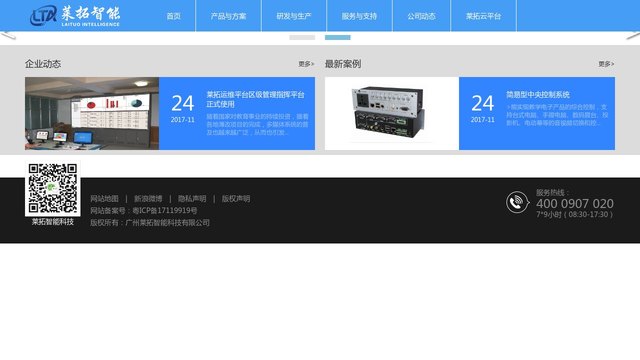Open the 研发与生产 menu item
This screenshot has width=640, height=360.
294,16
